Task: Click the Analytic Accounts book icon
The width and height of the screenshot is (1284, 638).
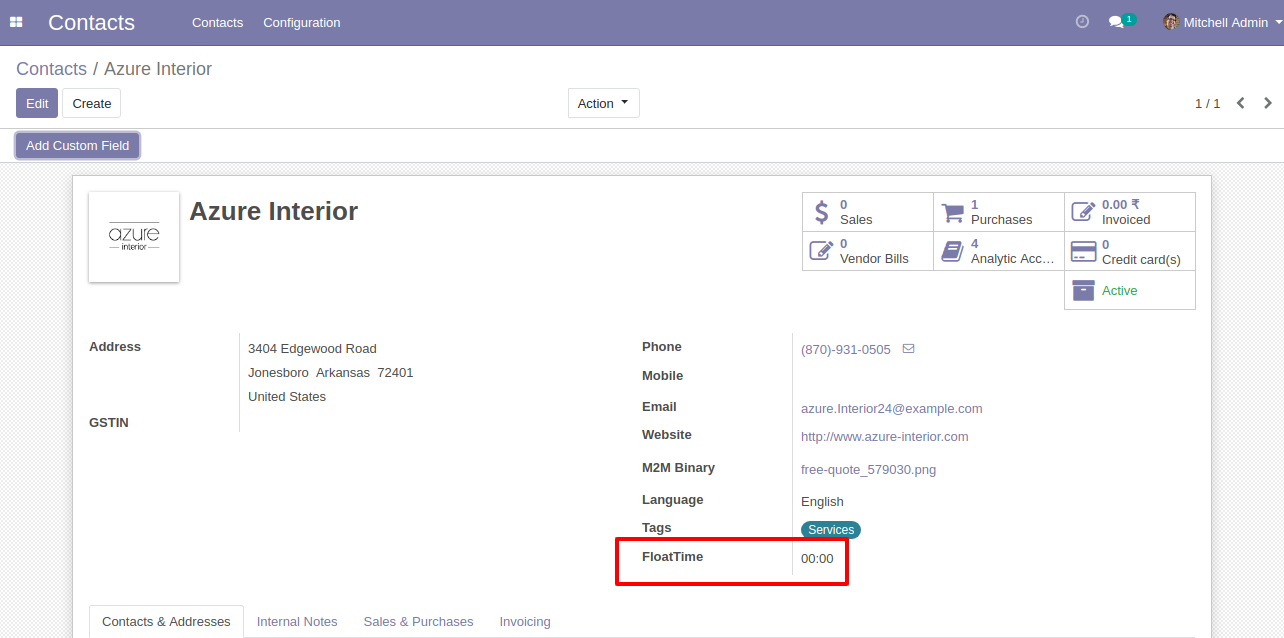Action: click(953, 251)
